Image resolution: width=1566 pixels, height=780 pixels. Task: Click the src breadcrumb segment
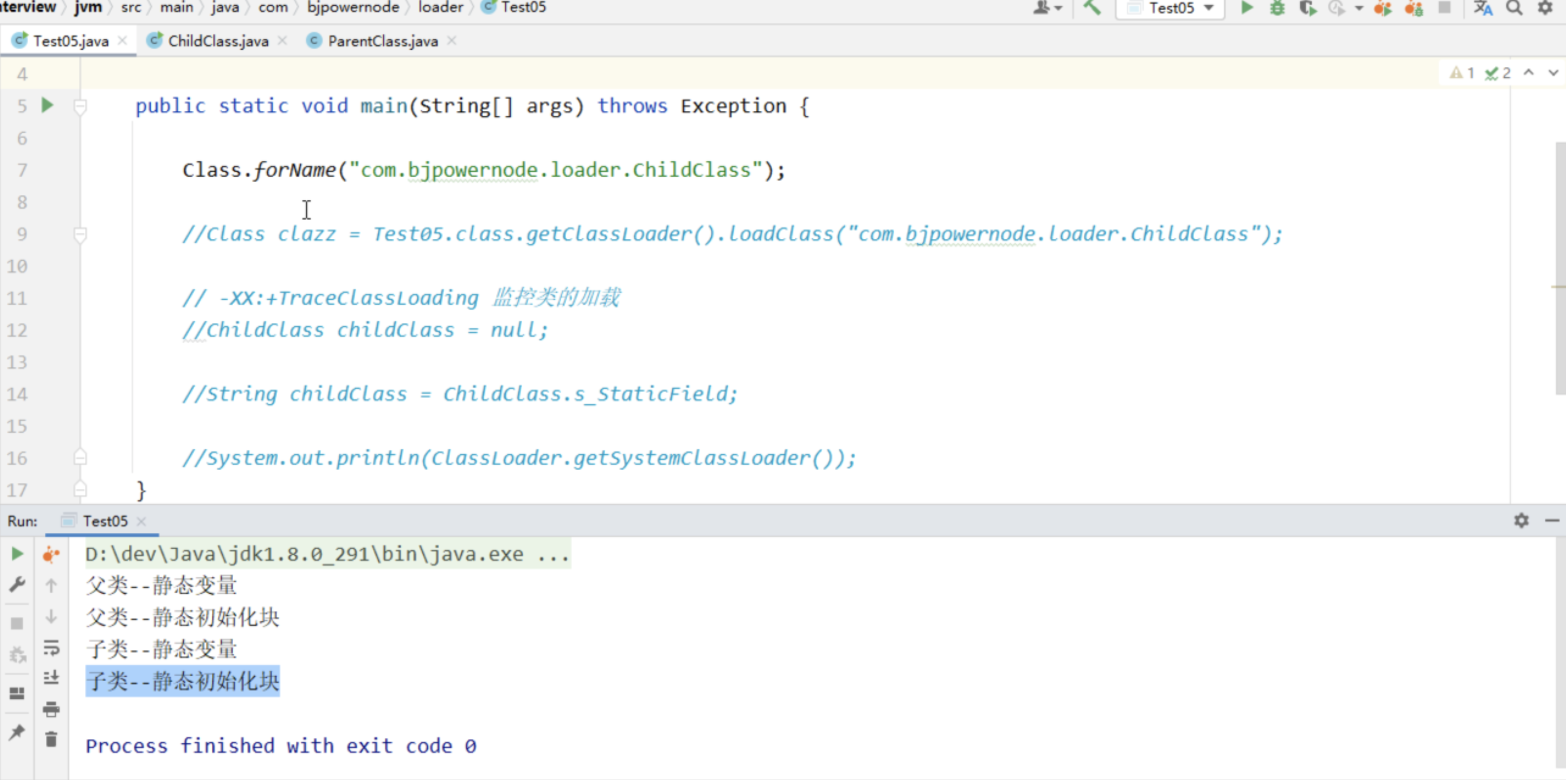[131, 8]
